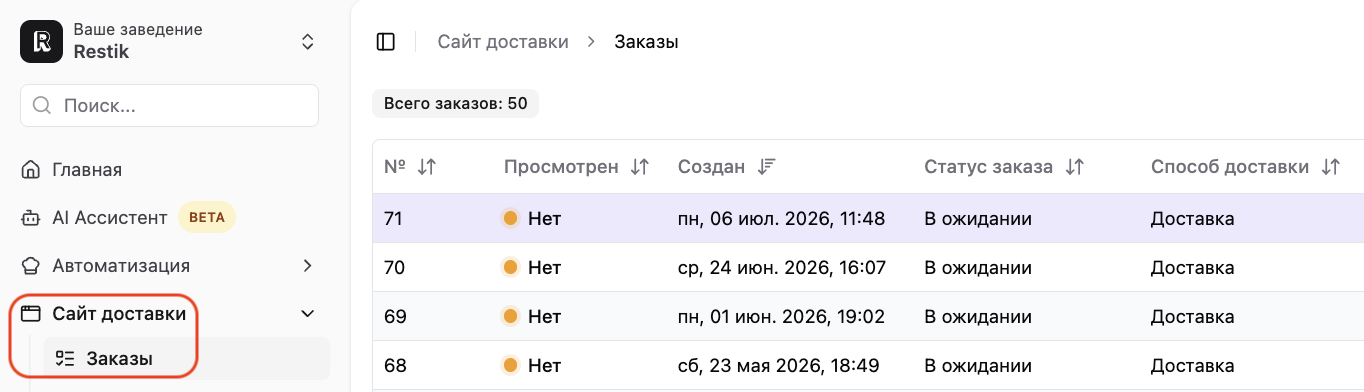Go to Сайт доставки breadcrumb link
The height and width of the screenshot is (392, 1364).
(x=503, y=42)
